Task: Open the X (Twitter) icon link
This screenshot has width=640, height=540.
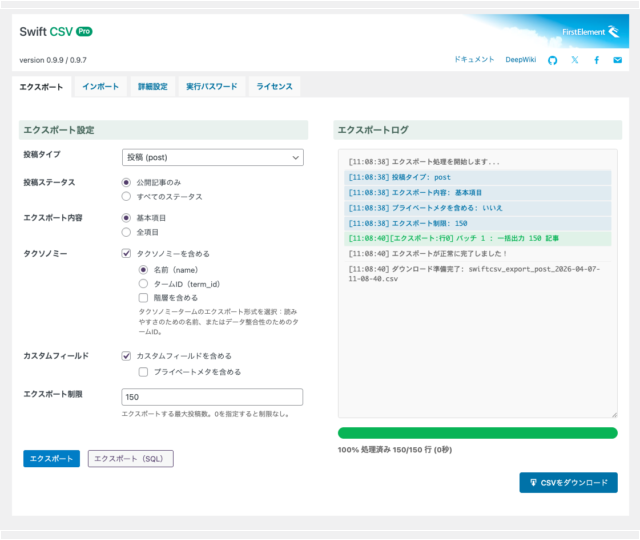Action: tap(575, 60)
